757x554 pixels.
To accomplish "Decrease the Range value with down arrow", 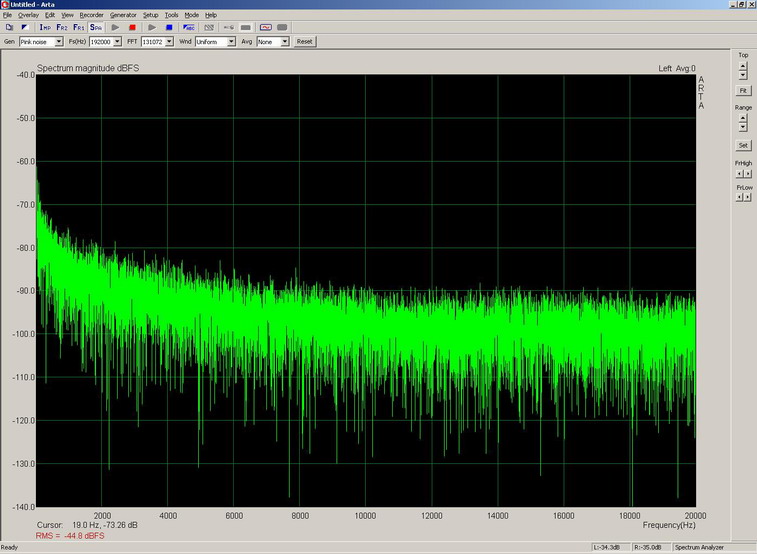I will point(743,127).
